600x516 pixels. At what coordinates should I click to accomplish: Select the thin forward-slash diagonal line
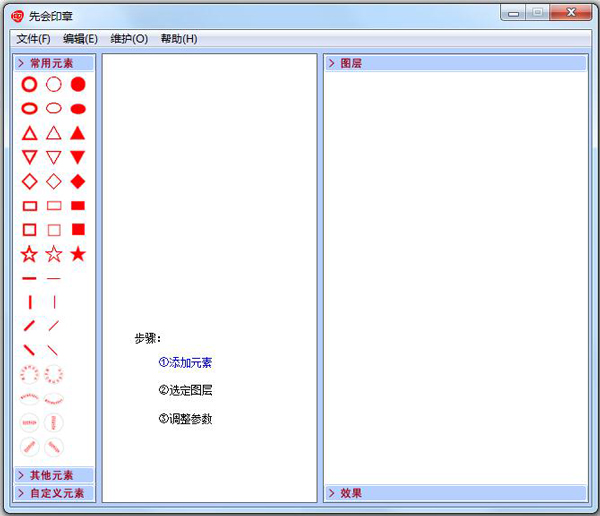[54, 326]
